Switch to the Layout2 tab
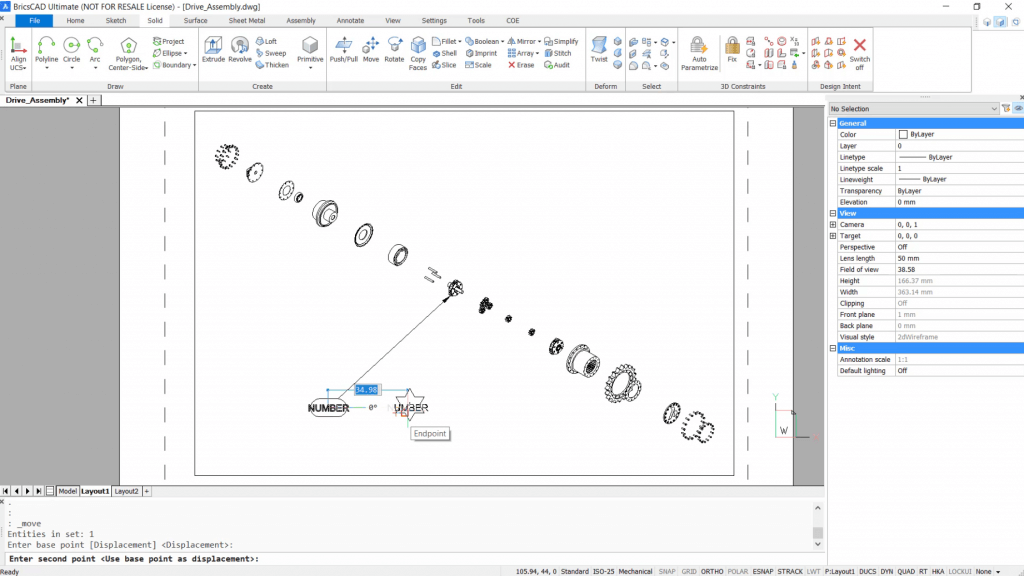 pyautogui.click(x=126, y=491)
